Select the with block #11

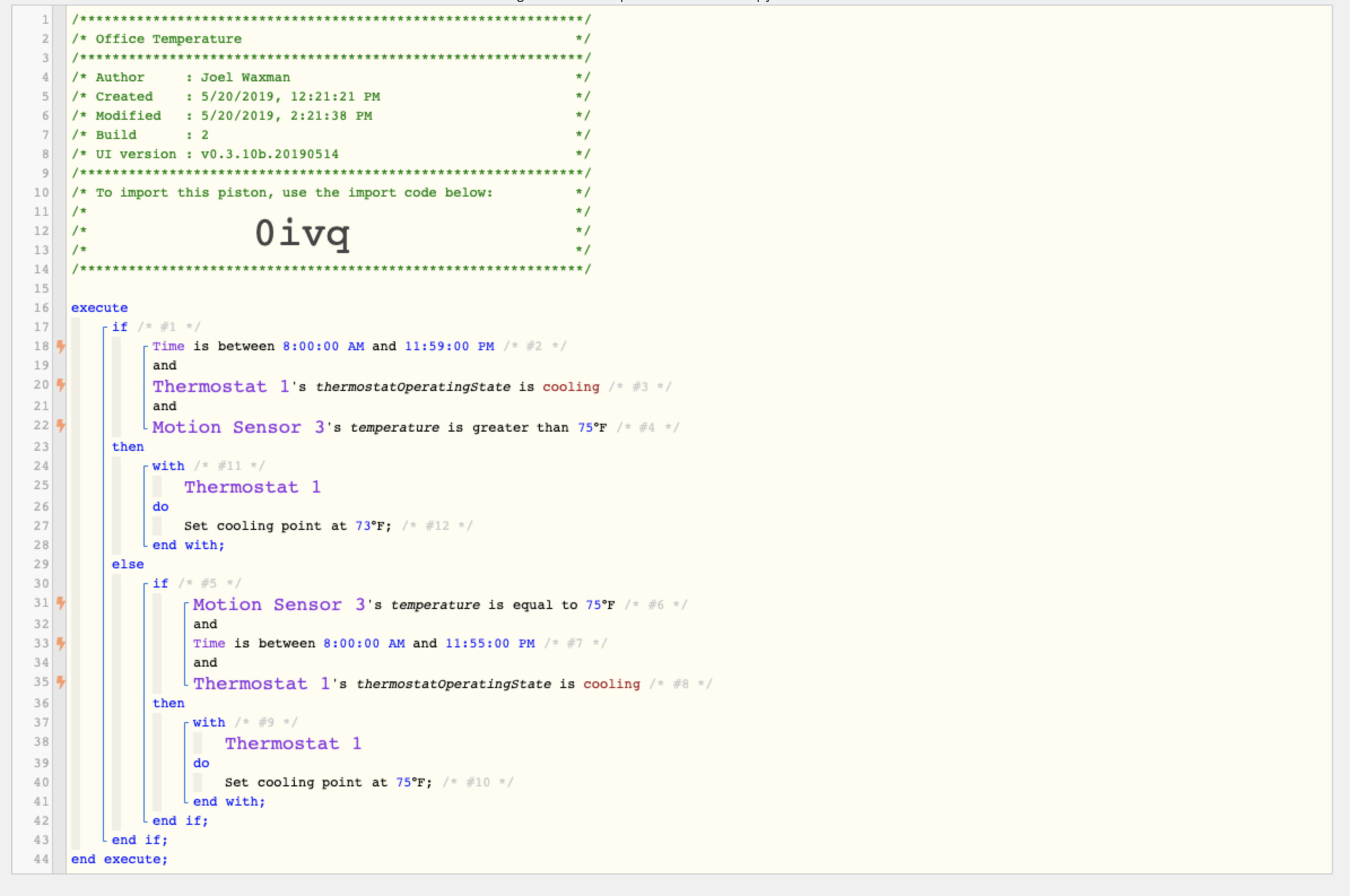168,466
